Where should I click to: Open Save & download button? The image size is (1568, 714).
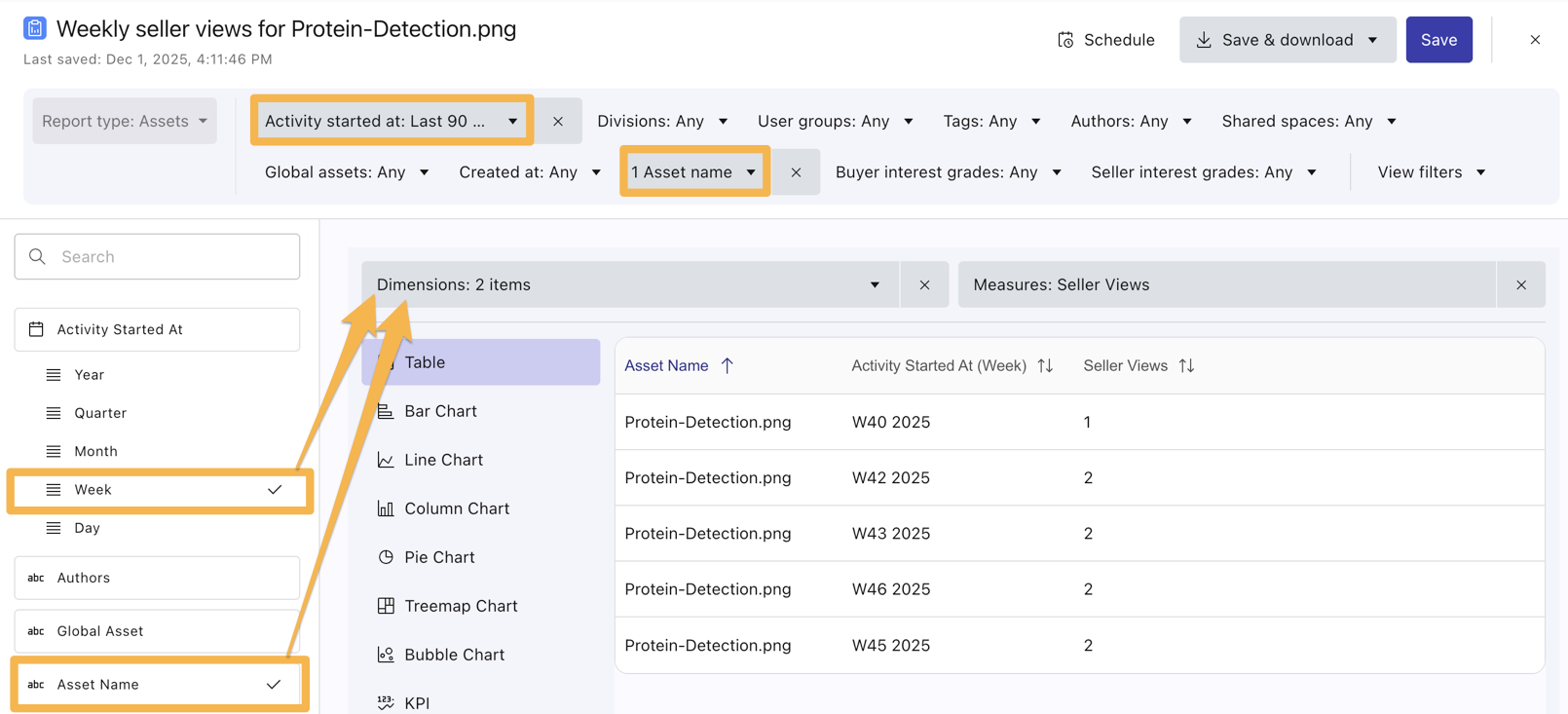click(1287, 40)
